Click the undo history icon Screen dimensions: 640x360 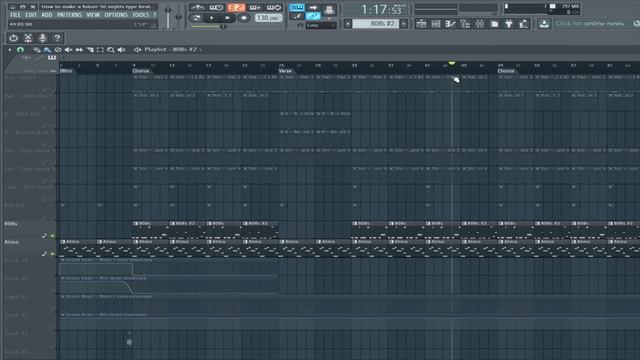[x=13, y=38]
